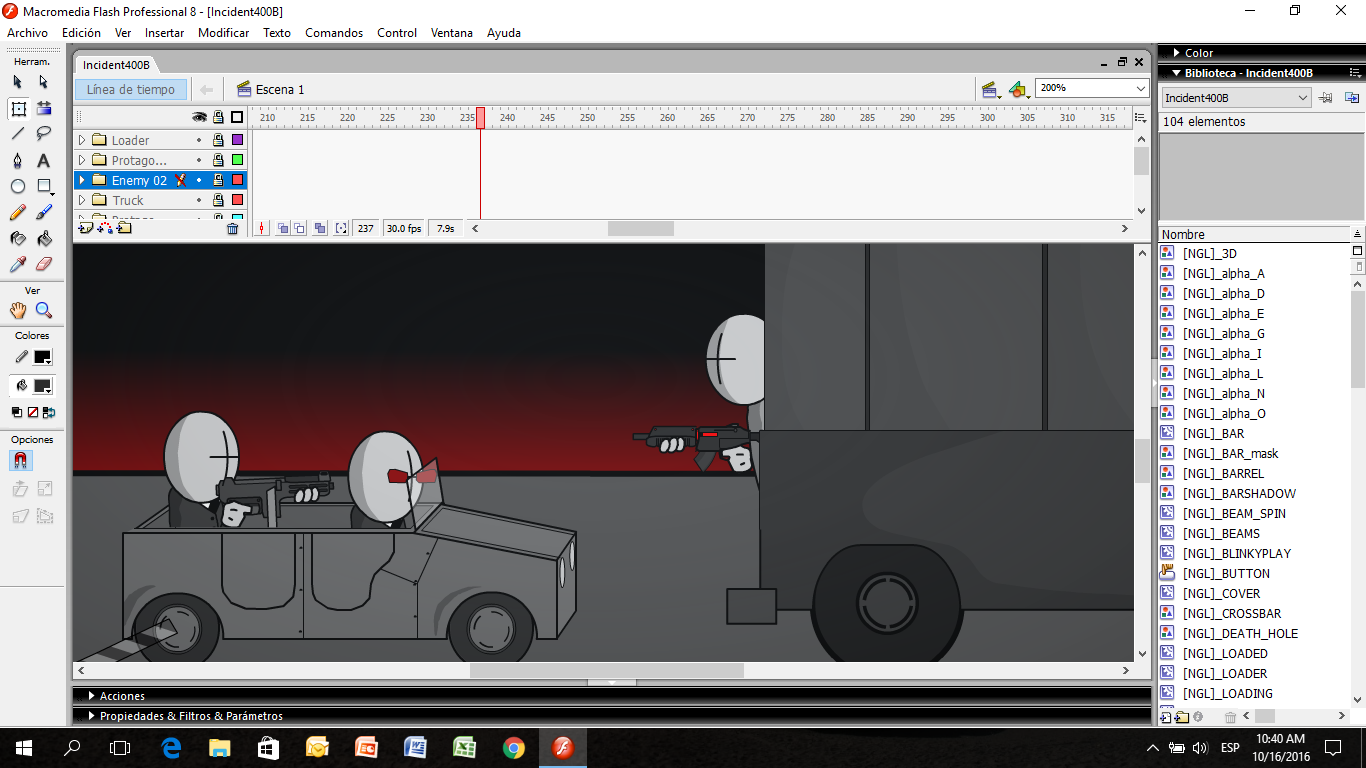Select the Zoom magnifier tool
This screenshot has width=1366, height=768.
(x=44, y=310)
